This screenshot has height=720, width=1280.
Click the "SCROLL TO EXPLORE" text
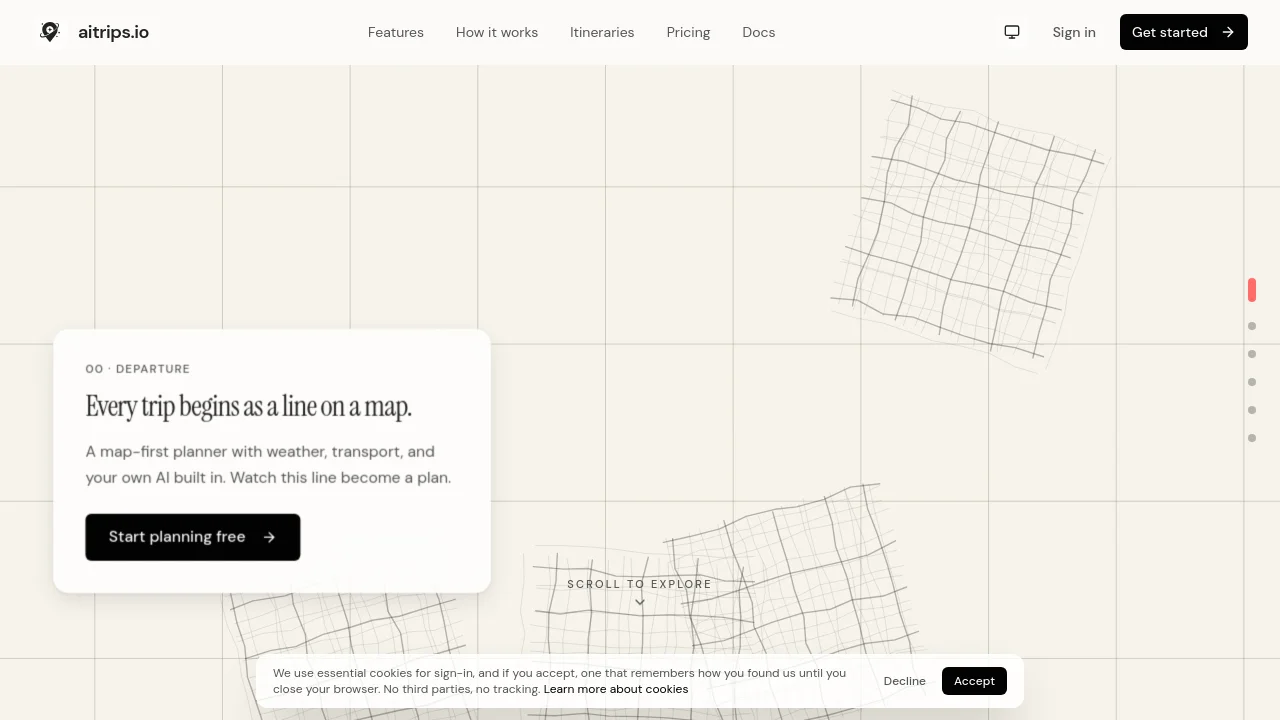point(640,584)
